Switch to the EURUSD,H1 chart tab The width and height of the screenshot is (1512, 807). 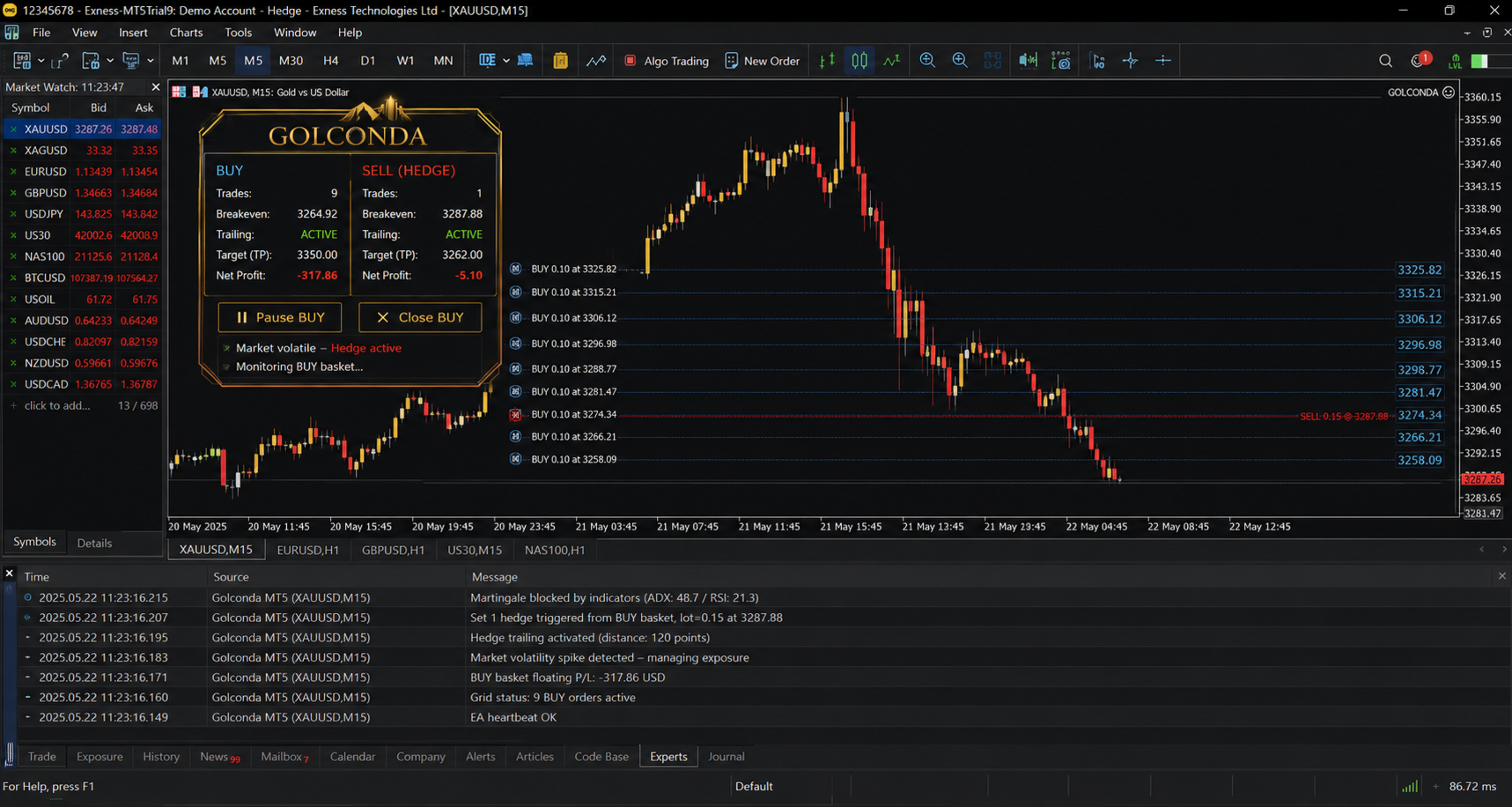pos(307,550)
